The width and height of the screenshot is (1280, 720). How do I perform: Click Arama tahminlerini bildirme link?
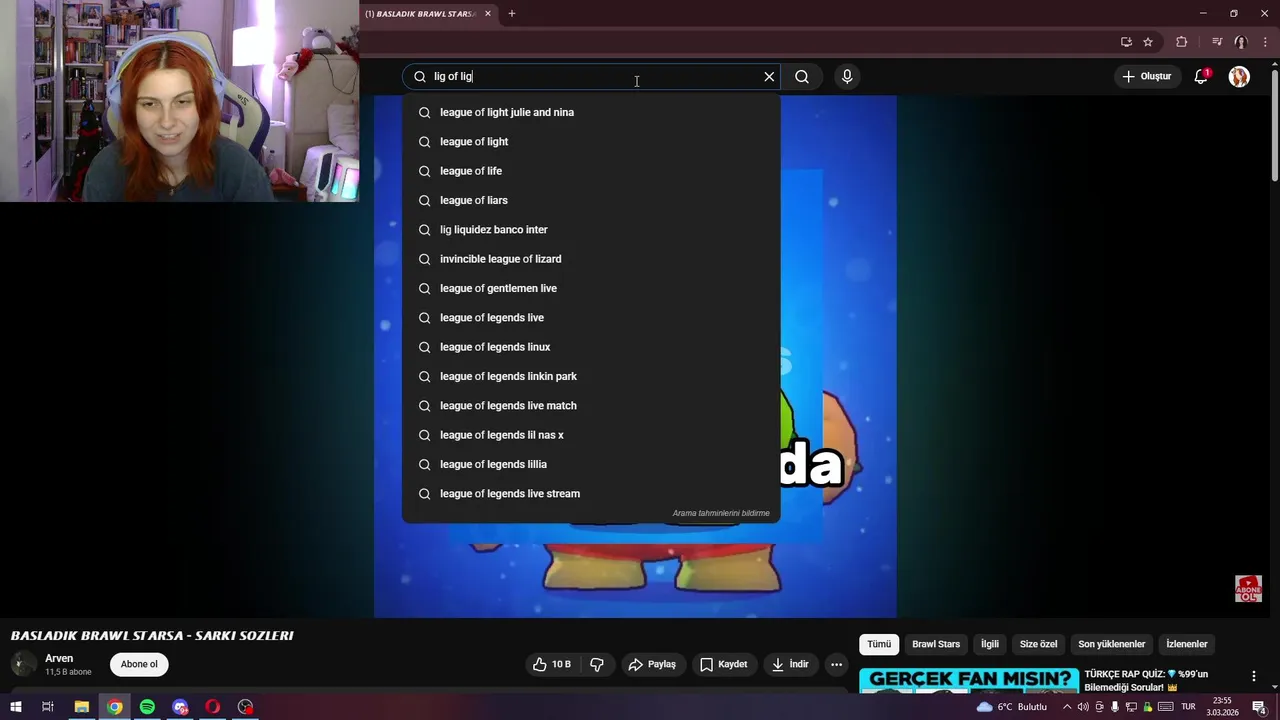click(721, 513)
